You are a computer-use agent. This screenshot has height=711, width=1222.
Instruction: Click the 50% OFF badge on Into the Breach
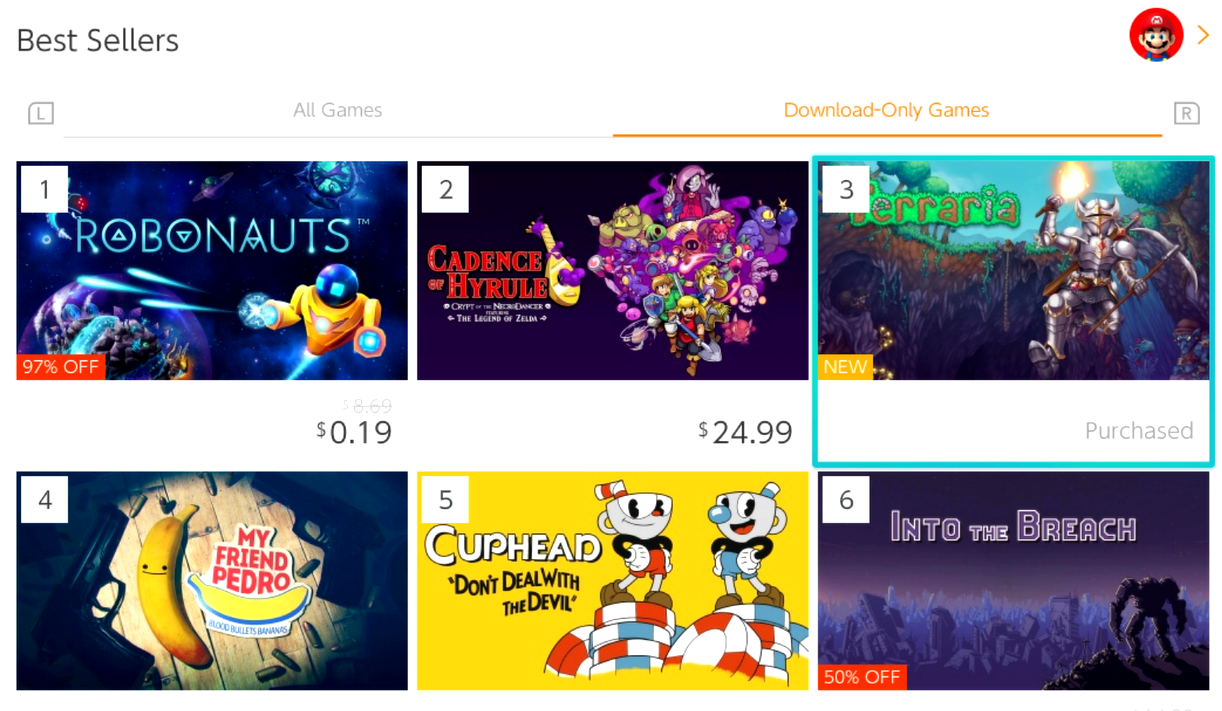[x=862, y=677]
